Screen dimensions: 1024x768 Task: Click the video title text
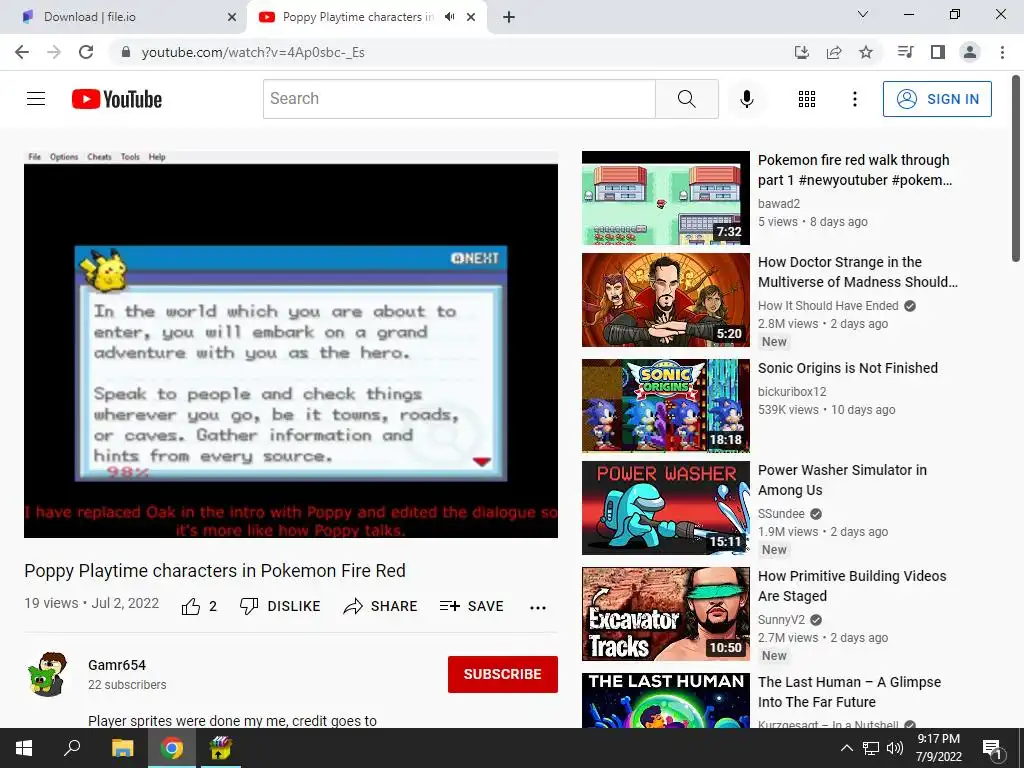point(215,570)
